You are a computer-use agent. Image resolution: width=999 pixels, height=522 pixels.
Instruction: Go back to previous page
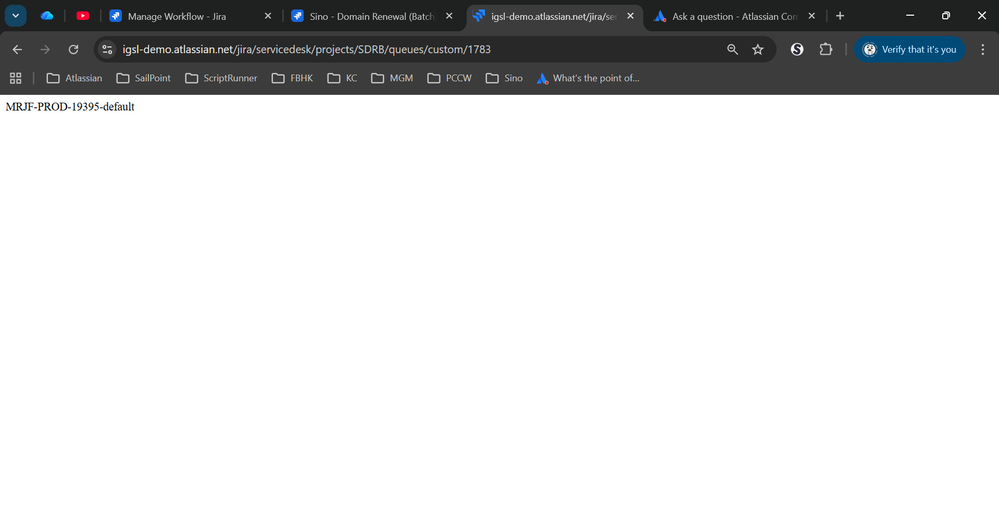tap(17, 49)
